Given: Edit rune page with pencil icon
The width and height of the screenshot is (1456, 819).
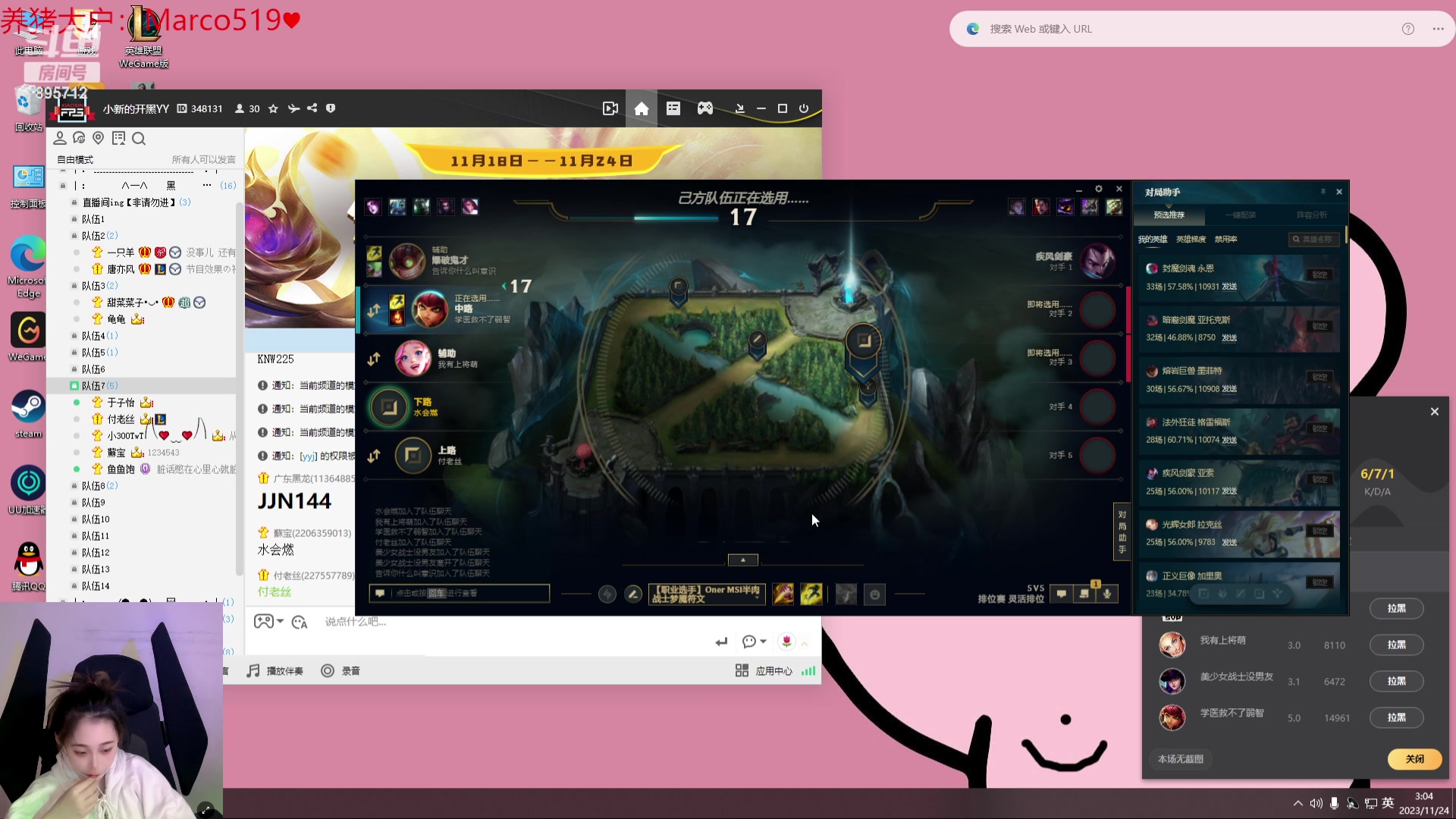Looking at the screenshot, I should [x=633, y=595].
